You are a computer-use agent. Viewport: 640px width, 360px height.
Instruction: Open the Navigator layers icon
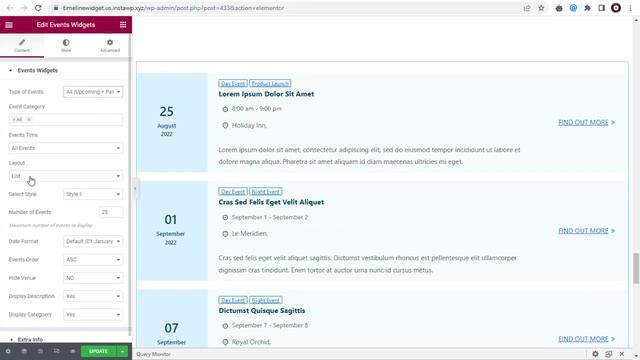[x=24, y=351]
